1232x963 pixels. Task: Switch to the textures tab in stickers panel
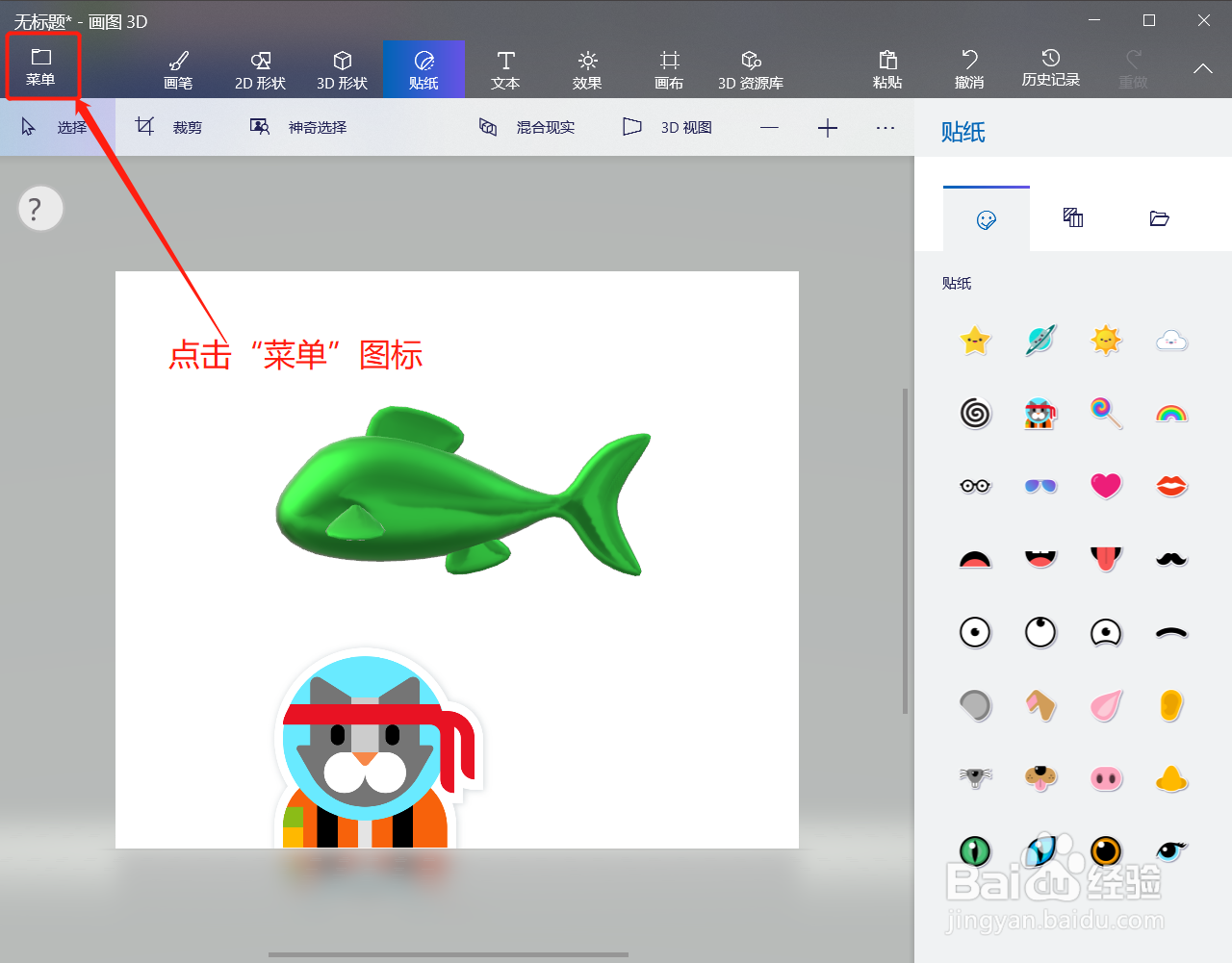1072,218
